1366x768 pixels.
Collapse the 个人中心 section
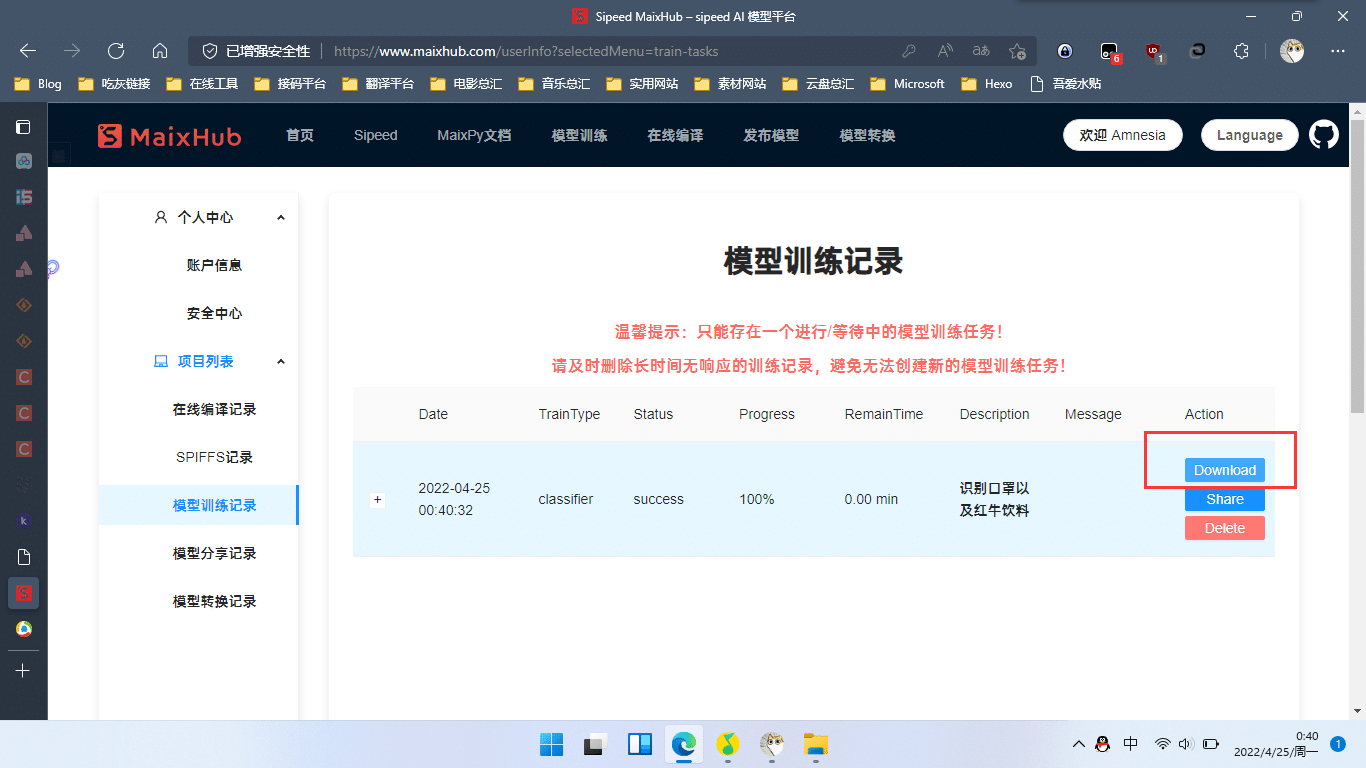pos(281,216)
